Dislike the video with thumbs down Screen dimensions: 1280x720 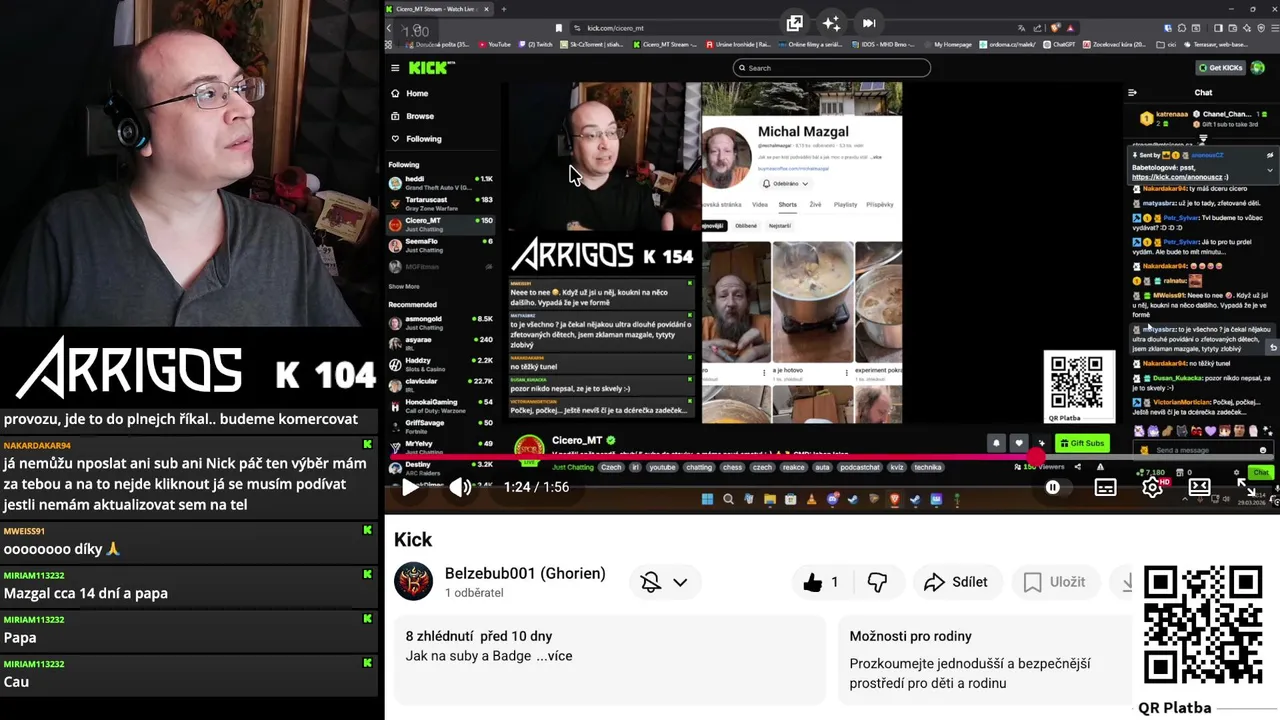point(877,582)
